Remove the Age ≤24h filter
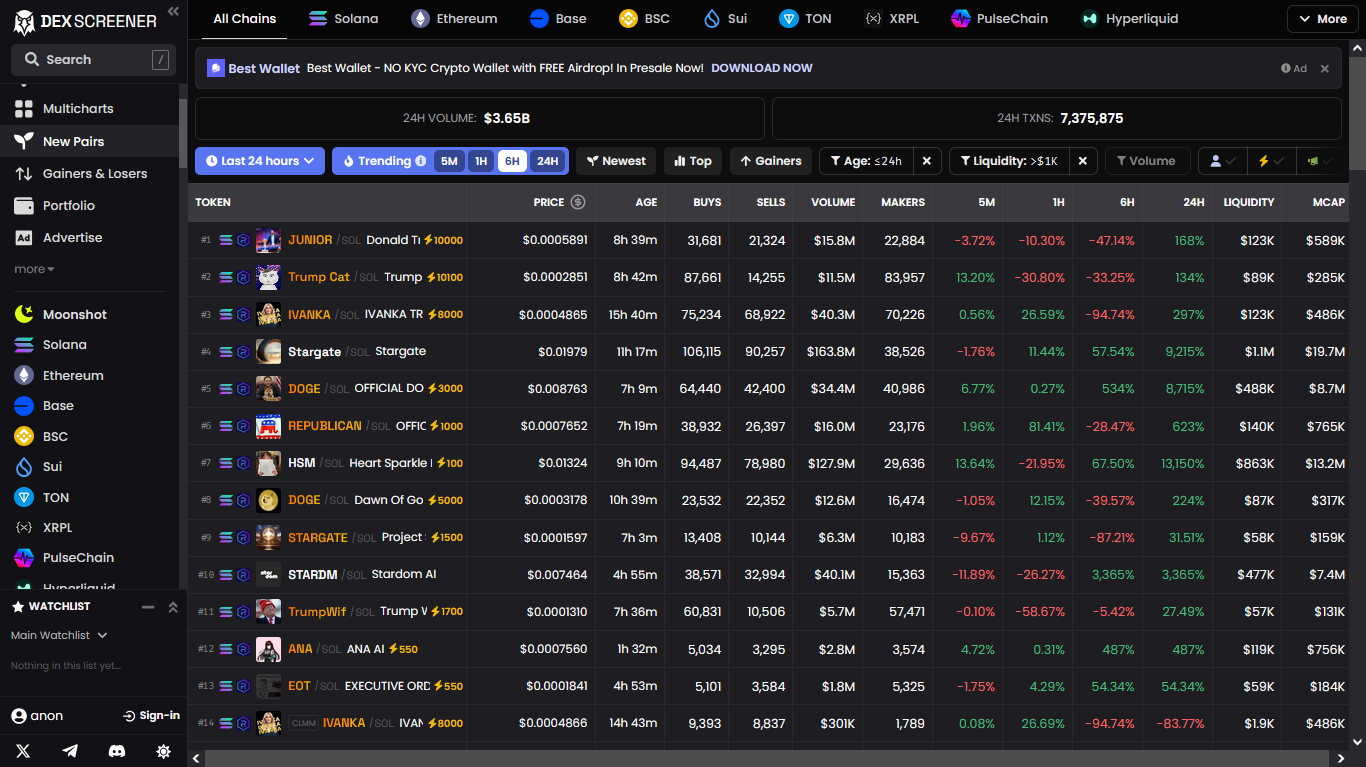1366x767 pixels. click(926, 161)
